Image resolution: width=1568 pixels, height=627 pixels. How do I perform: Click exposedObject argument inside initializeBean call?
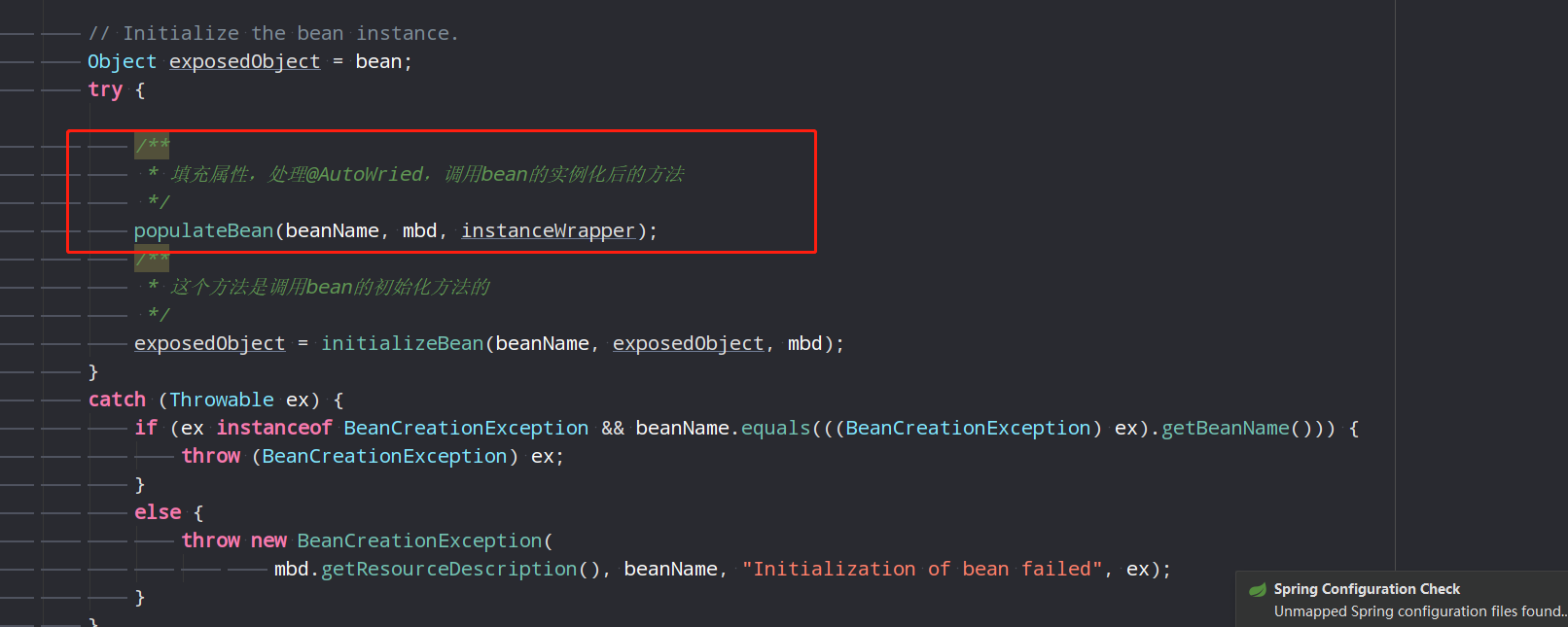pyautogui.click(x=688, y=343)
